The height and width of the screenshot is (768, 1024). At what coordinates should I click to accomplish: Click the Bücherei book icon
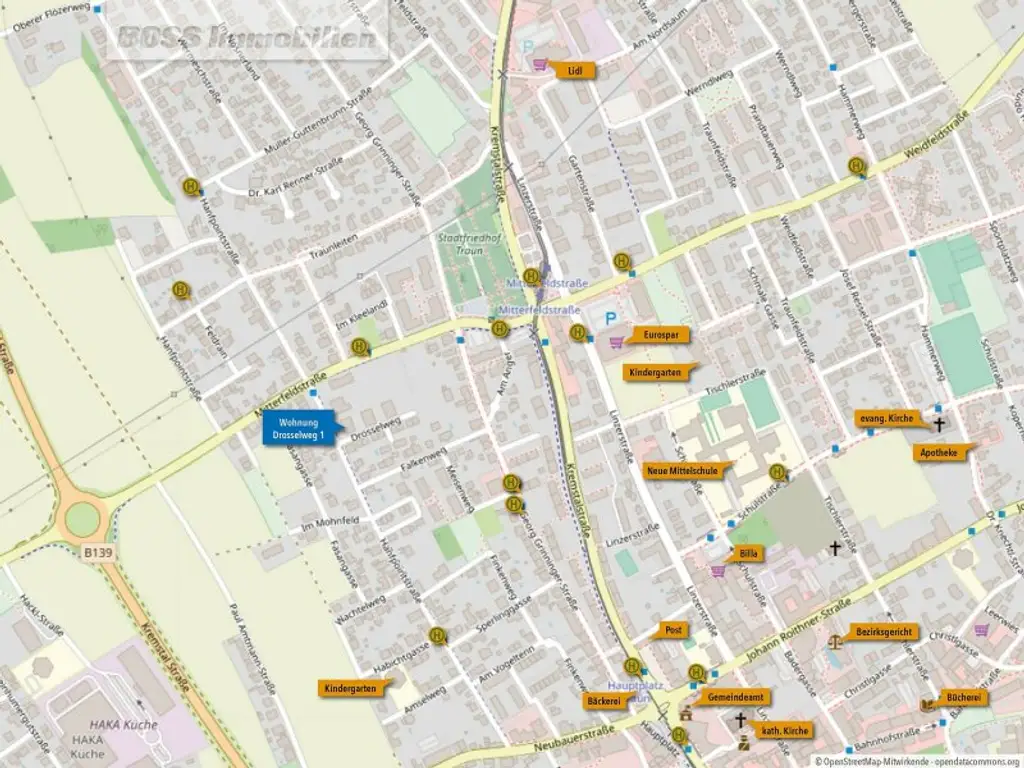tap(927, 705)
